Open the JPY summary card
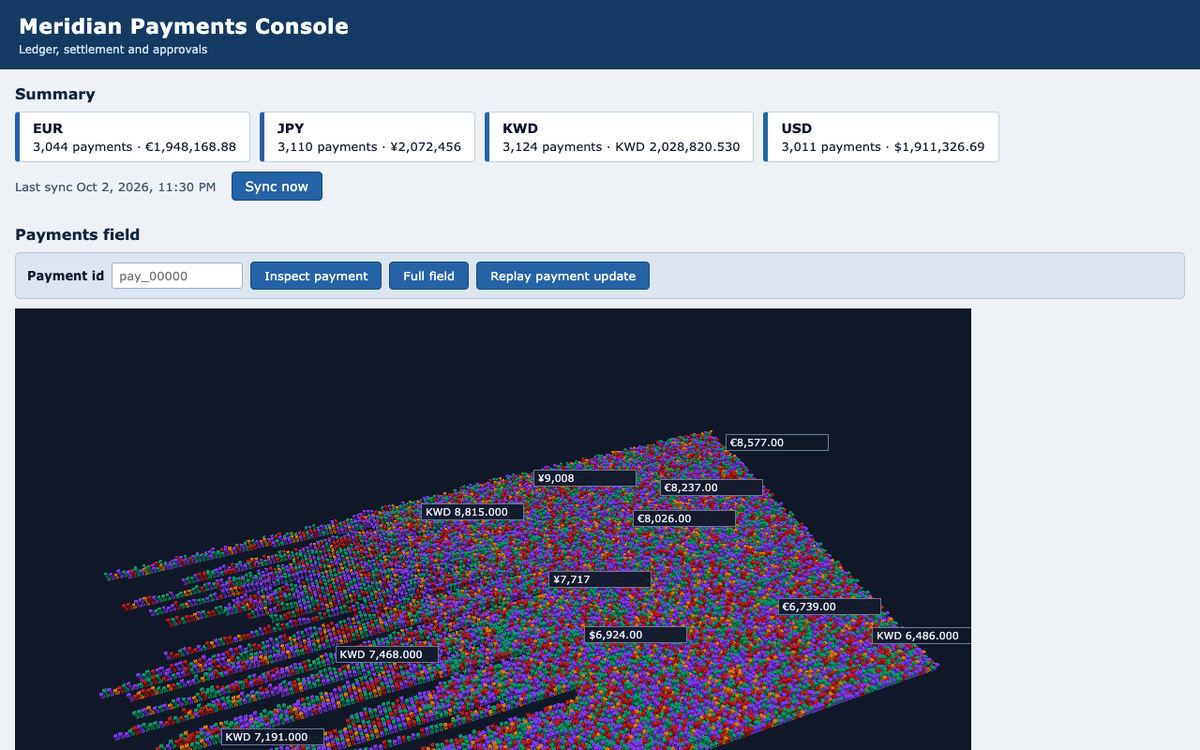This screenshot has width=1200, height=750. 367,137
